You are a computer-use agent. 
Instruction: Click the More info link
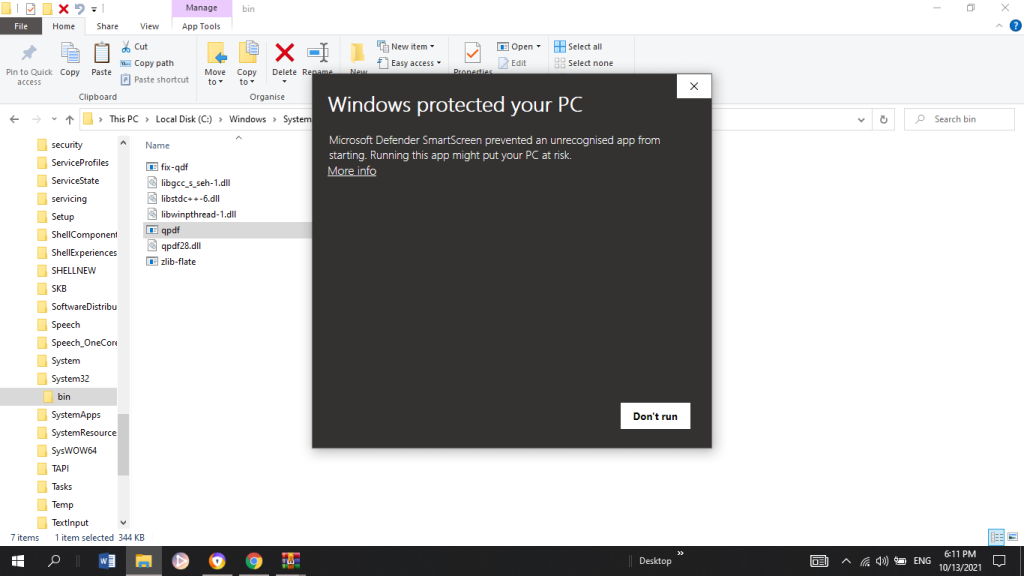point(352,170)
